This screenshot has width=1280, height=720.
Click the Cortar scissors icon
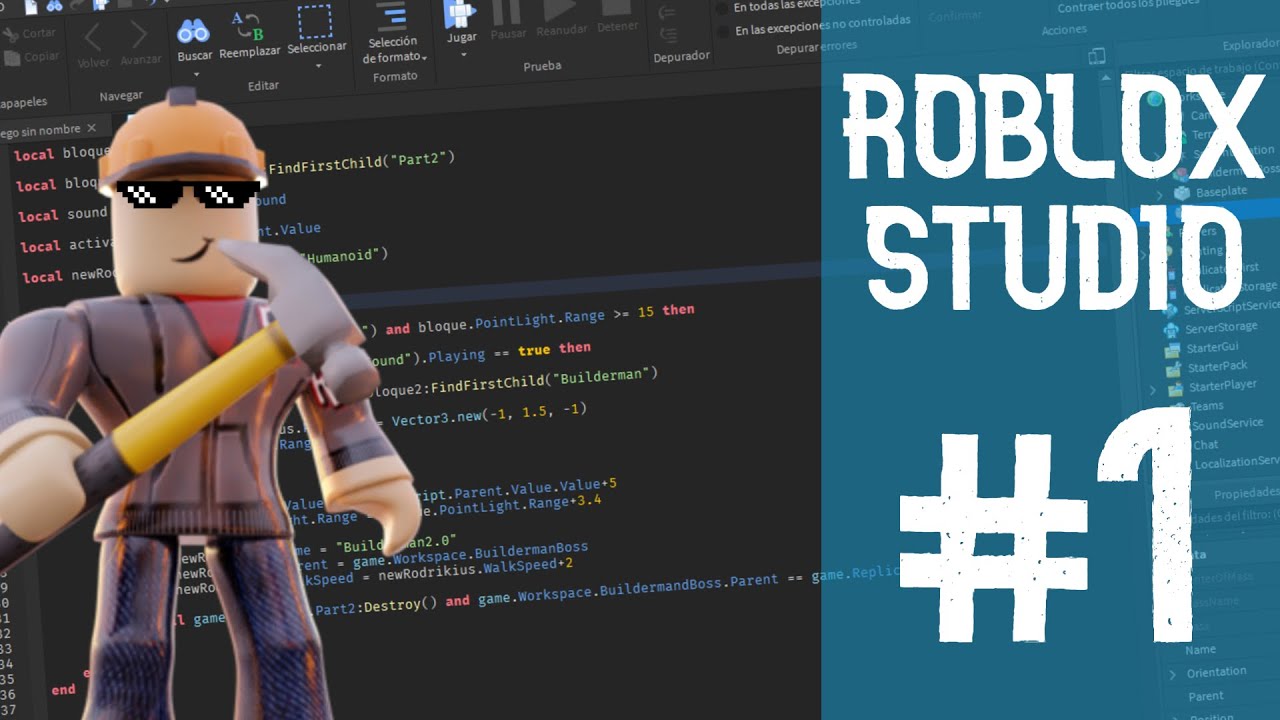coord(10,34)
